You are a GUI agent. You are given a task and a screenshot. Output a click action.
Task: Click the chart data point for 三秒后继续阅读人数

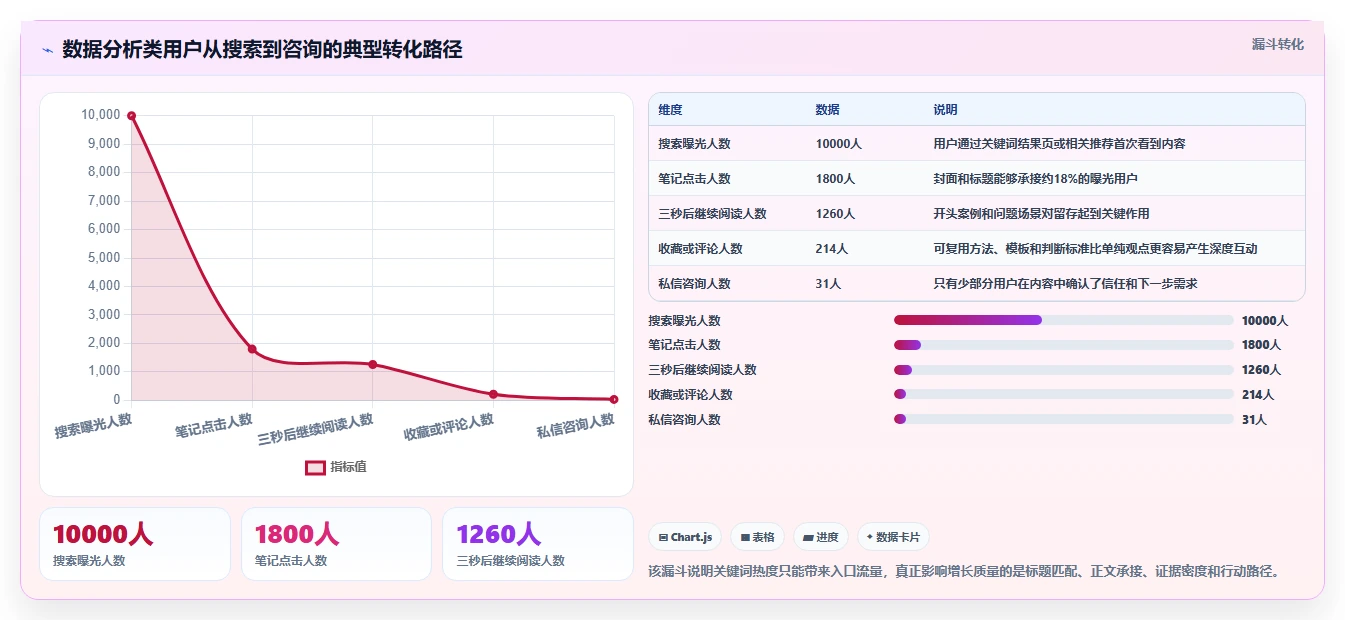(373, 364)
